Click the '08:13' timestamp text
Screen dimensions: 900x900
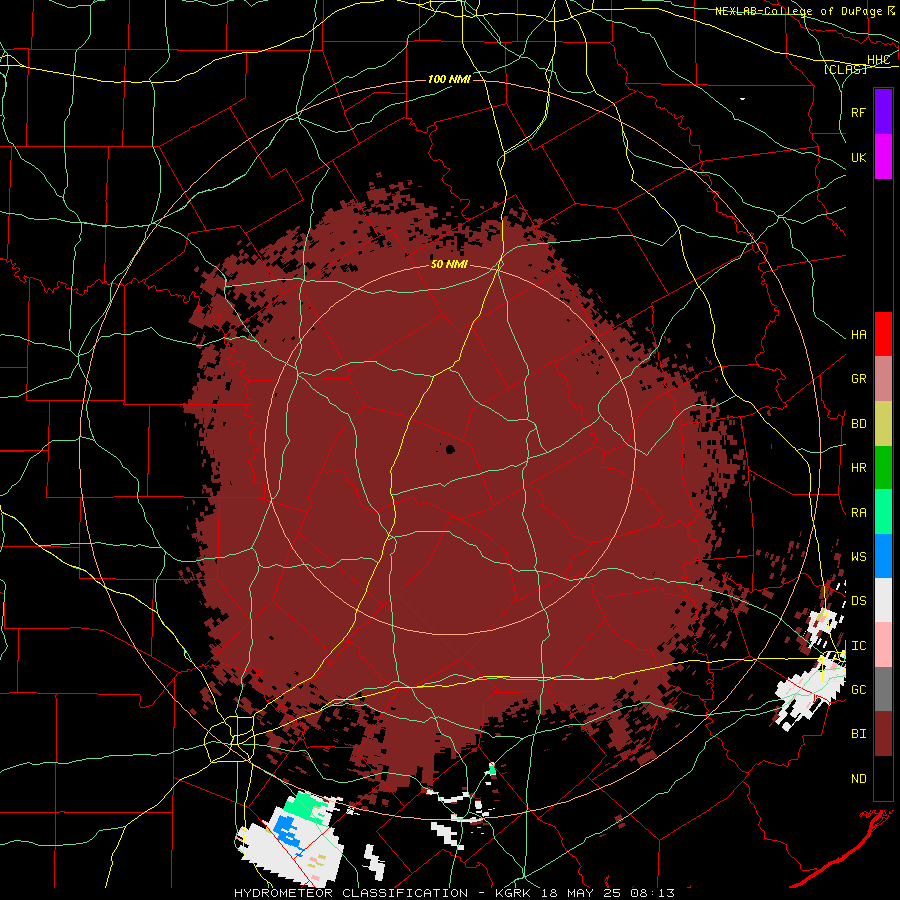pos(651,893)
